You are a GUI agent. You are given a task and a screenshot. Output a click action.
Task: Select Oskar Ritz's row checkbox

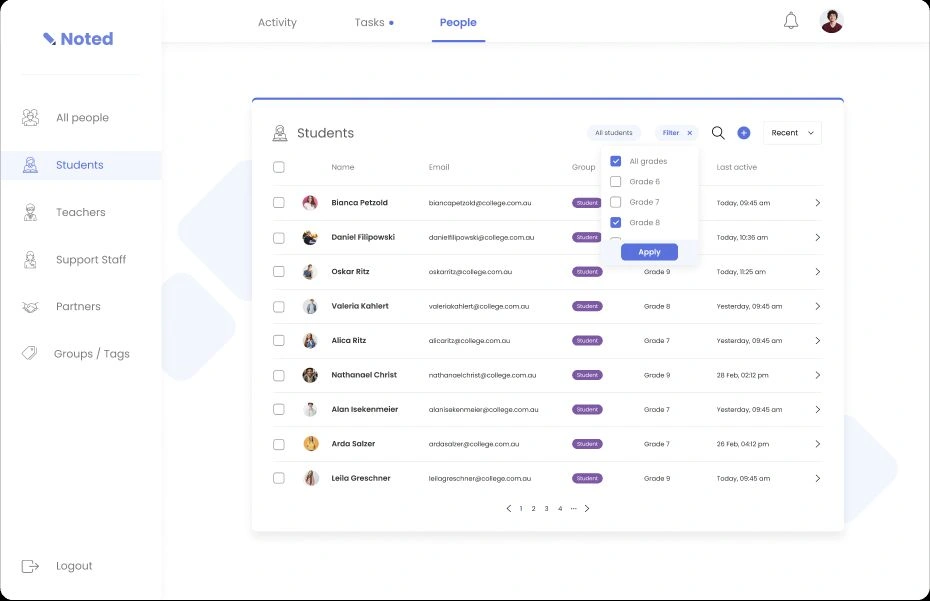point(279,272)
